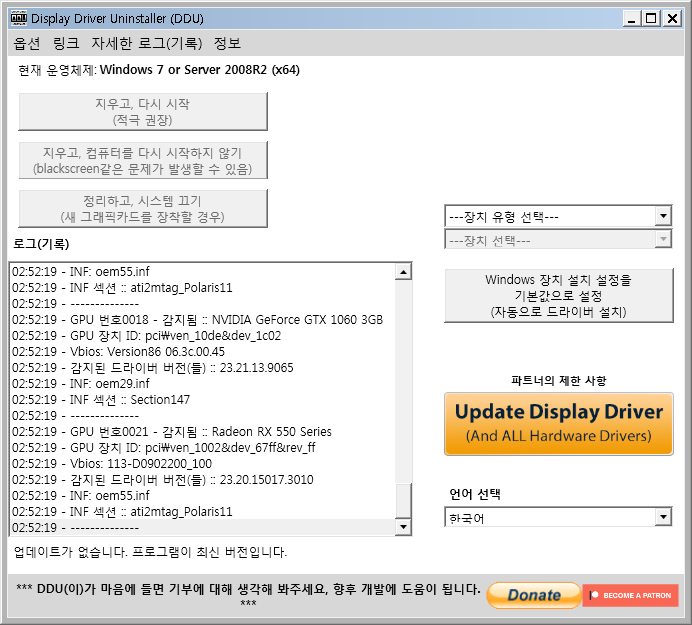Click the log scrollbar down arrow
Viewport: 692px width, 625px height.
pos(403,527)
